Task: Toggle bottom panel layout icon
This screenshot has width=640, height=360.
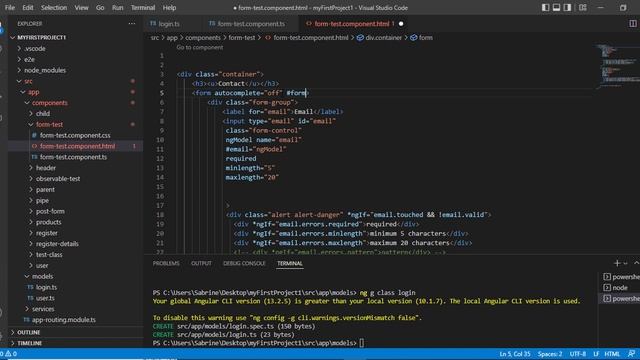Action: [x=556, y=7]
